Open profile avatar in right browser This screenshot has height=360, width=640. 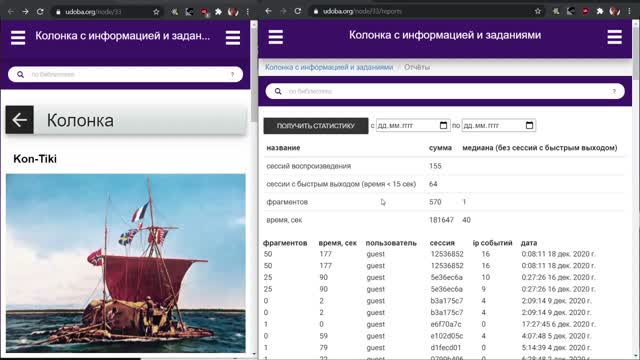pos(614,11)
